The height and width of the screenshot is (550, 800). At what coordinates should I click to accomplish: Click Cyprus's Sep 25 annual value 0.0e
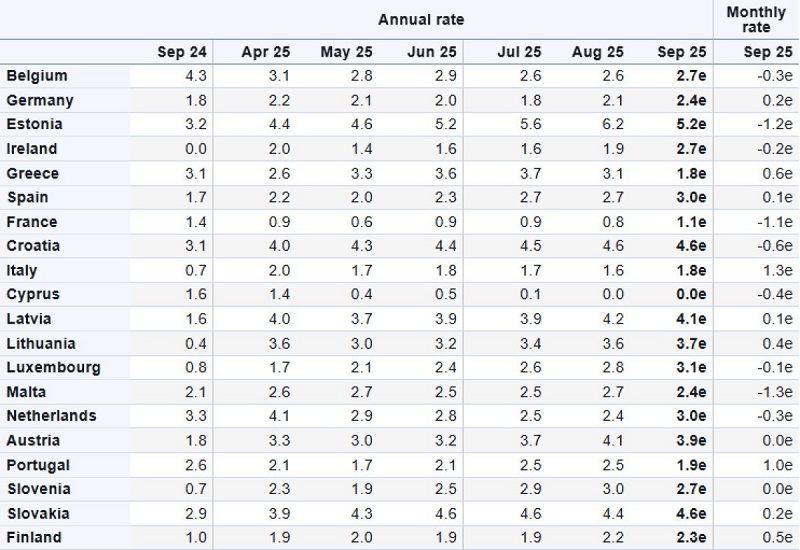click(690, 295)
